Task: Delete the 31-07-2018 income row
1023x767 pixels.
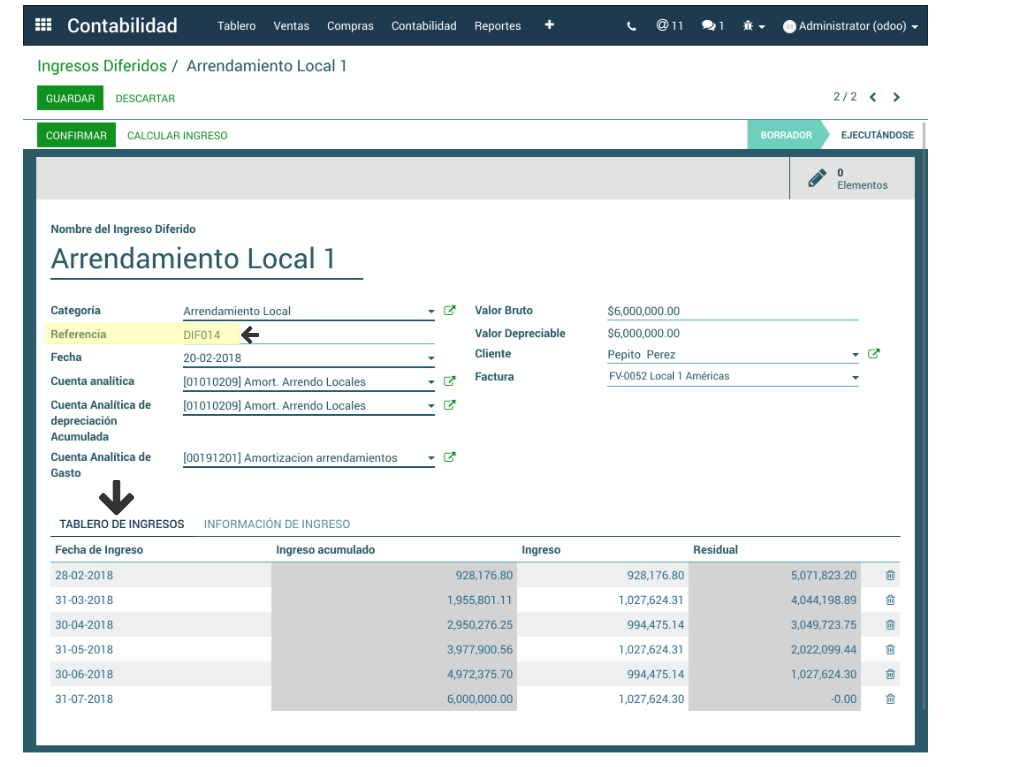Action: pos(890,699)
